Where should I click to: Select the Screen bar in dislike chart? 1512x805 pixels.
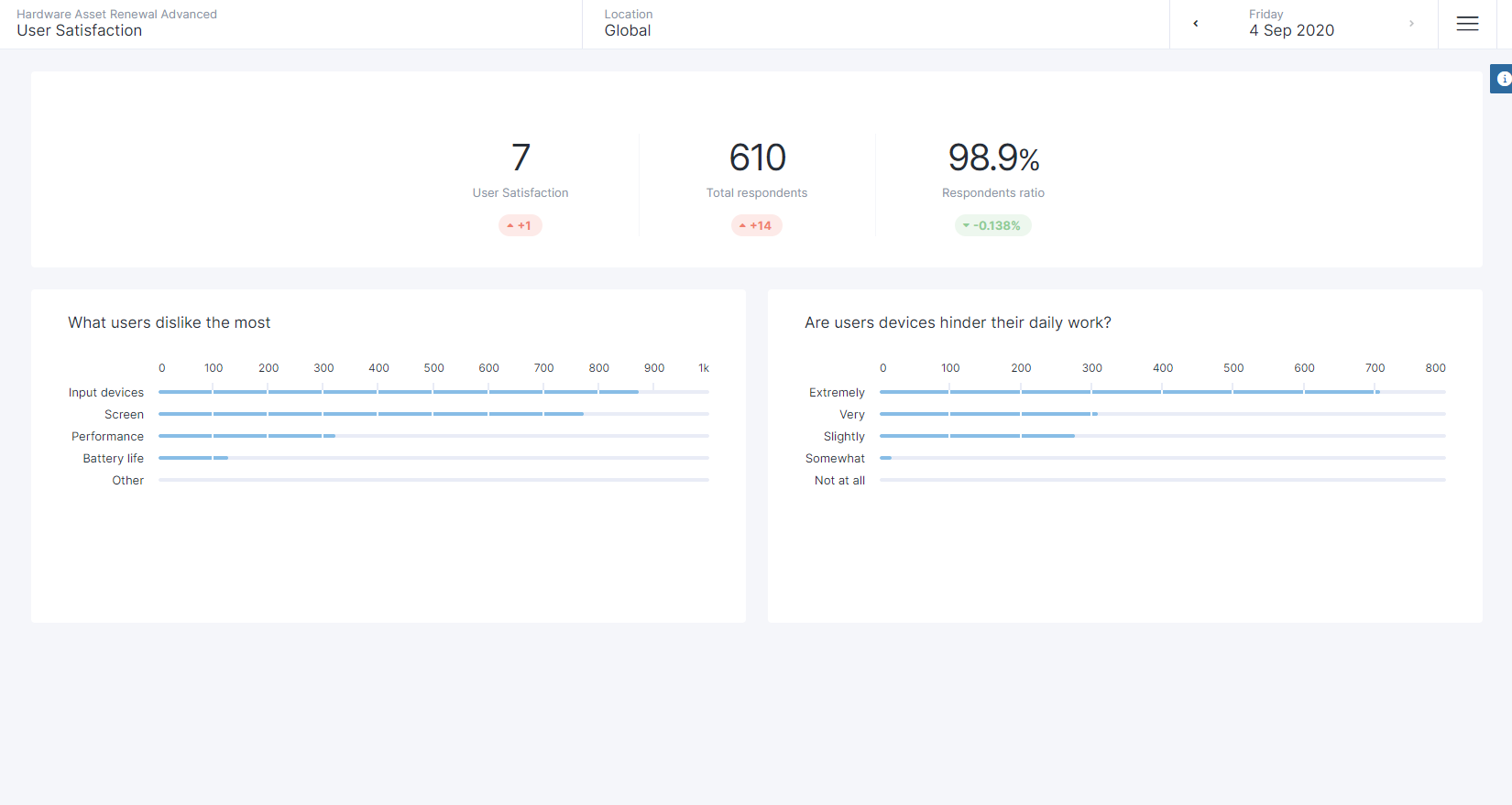370,414
